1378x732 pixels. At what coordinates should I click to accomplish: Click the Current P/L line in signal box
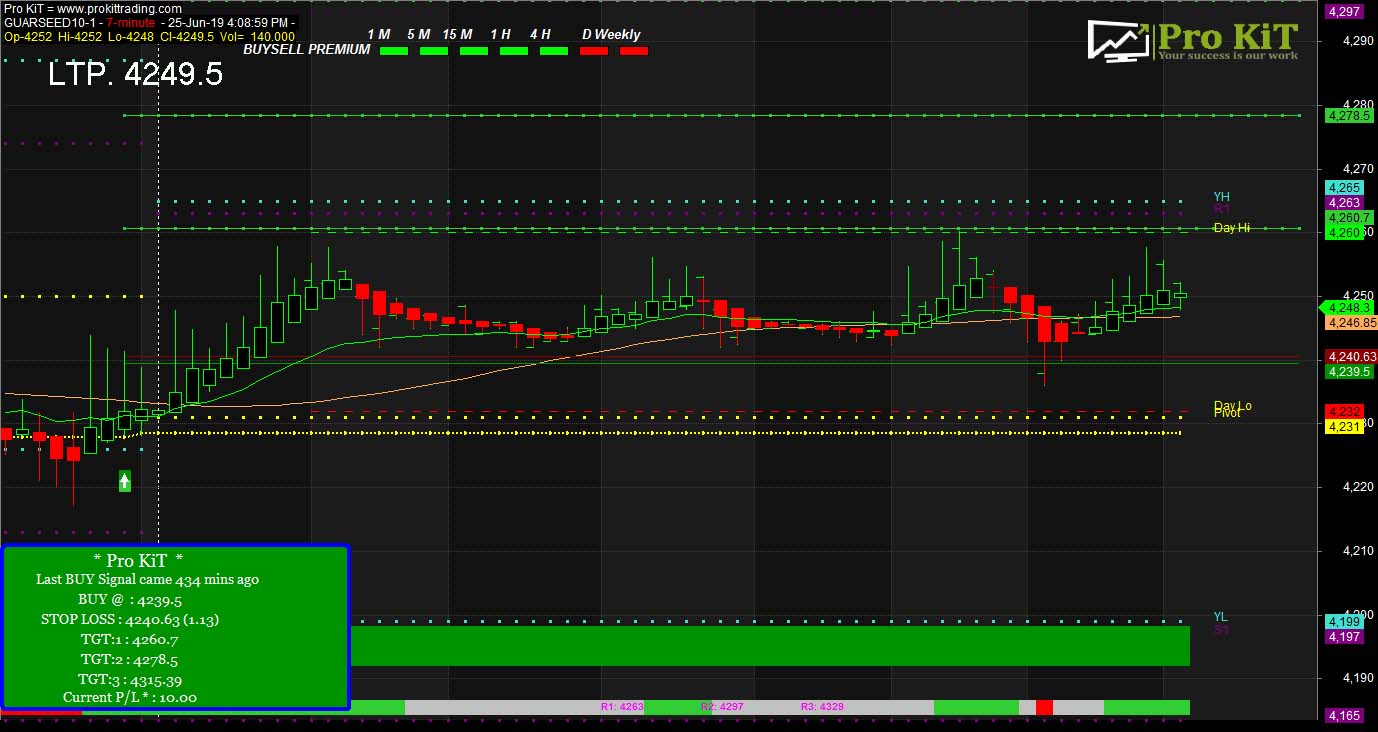click(130, 697)
